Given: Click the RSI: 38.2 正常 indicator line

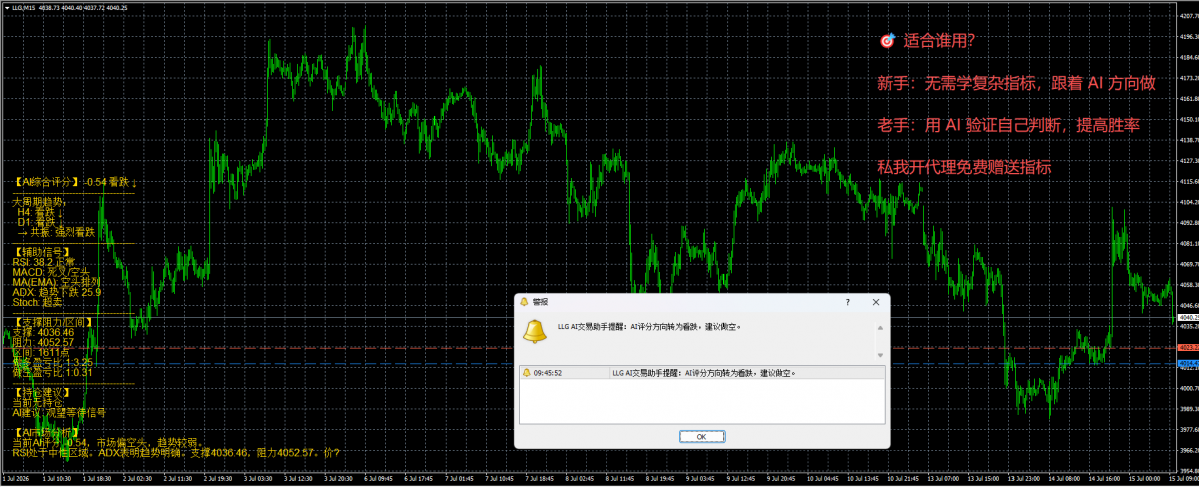Looking at the screenshot, I should click(x=44, y=261).
